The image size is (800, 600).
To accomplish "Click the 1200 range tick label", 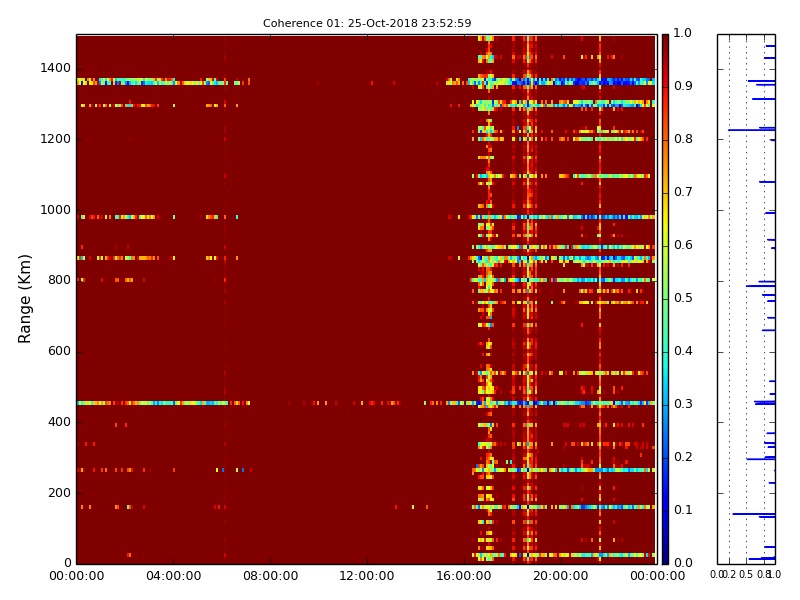I will 56,139.
